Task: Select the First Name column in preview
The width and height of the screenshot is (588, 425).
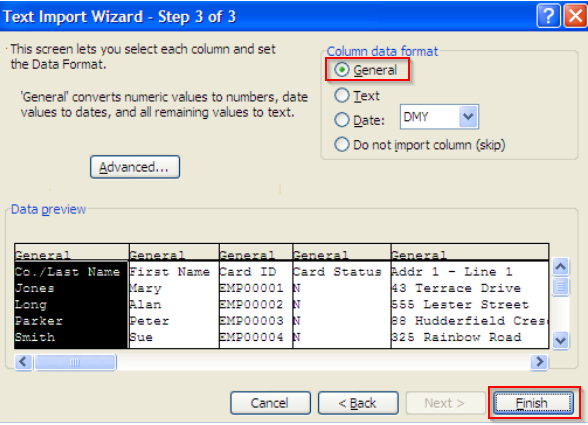Action: [174, 296]
